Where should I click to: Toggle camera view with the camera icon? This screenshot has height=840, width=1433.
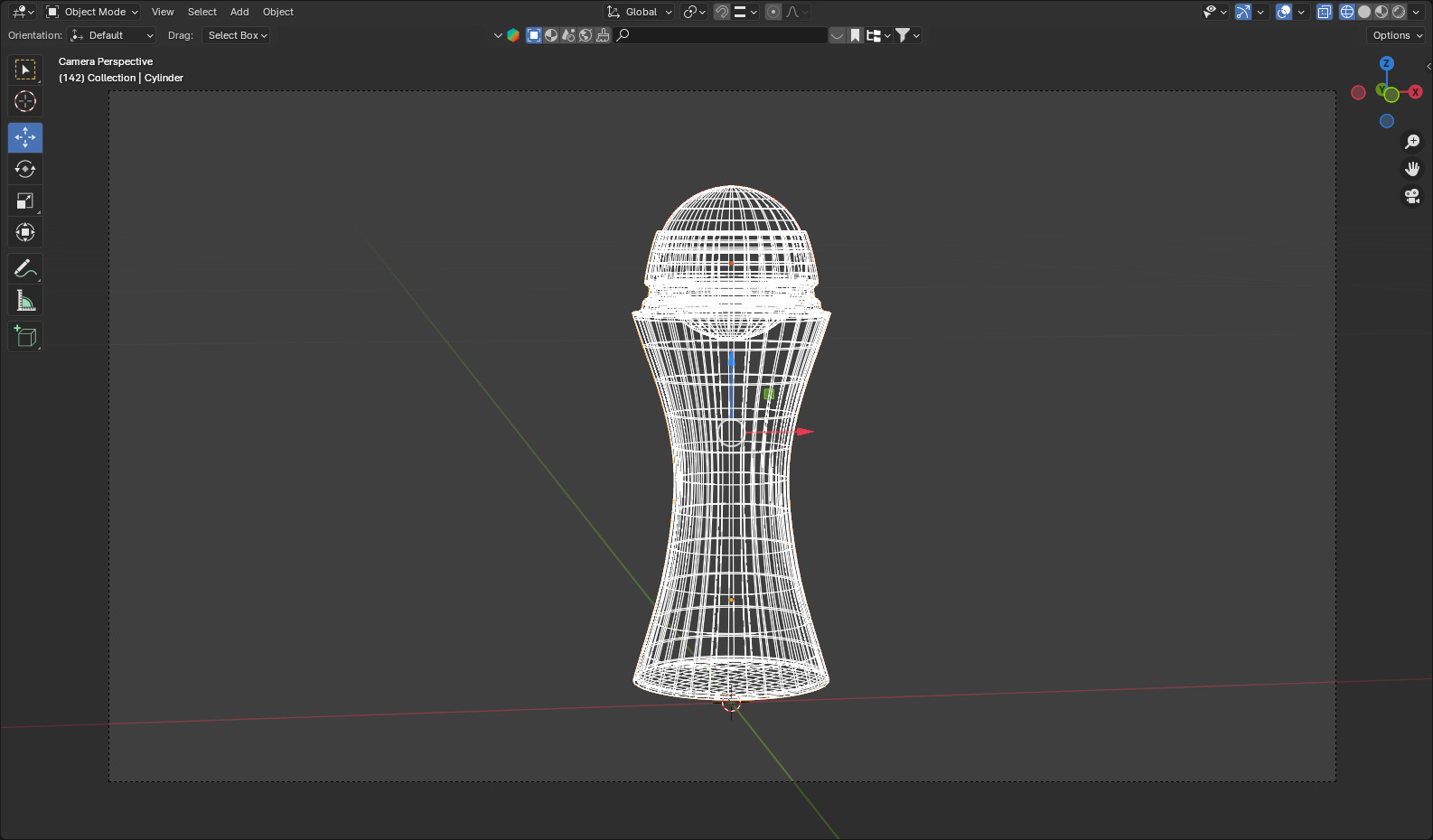pyautogui.click(x=1412, y=196)
